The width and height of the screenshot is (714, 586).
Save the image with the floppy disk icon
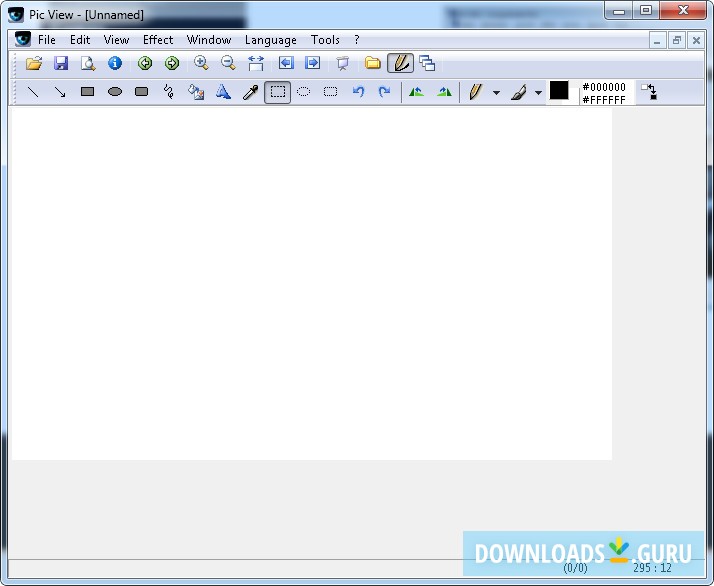click(61, 63)
